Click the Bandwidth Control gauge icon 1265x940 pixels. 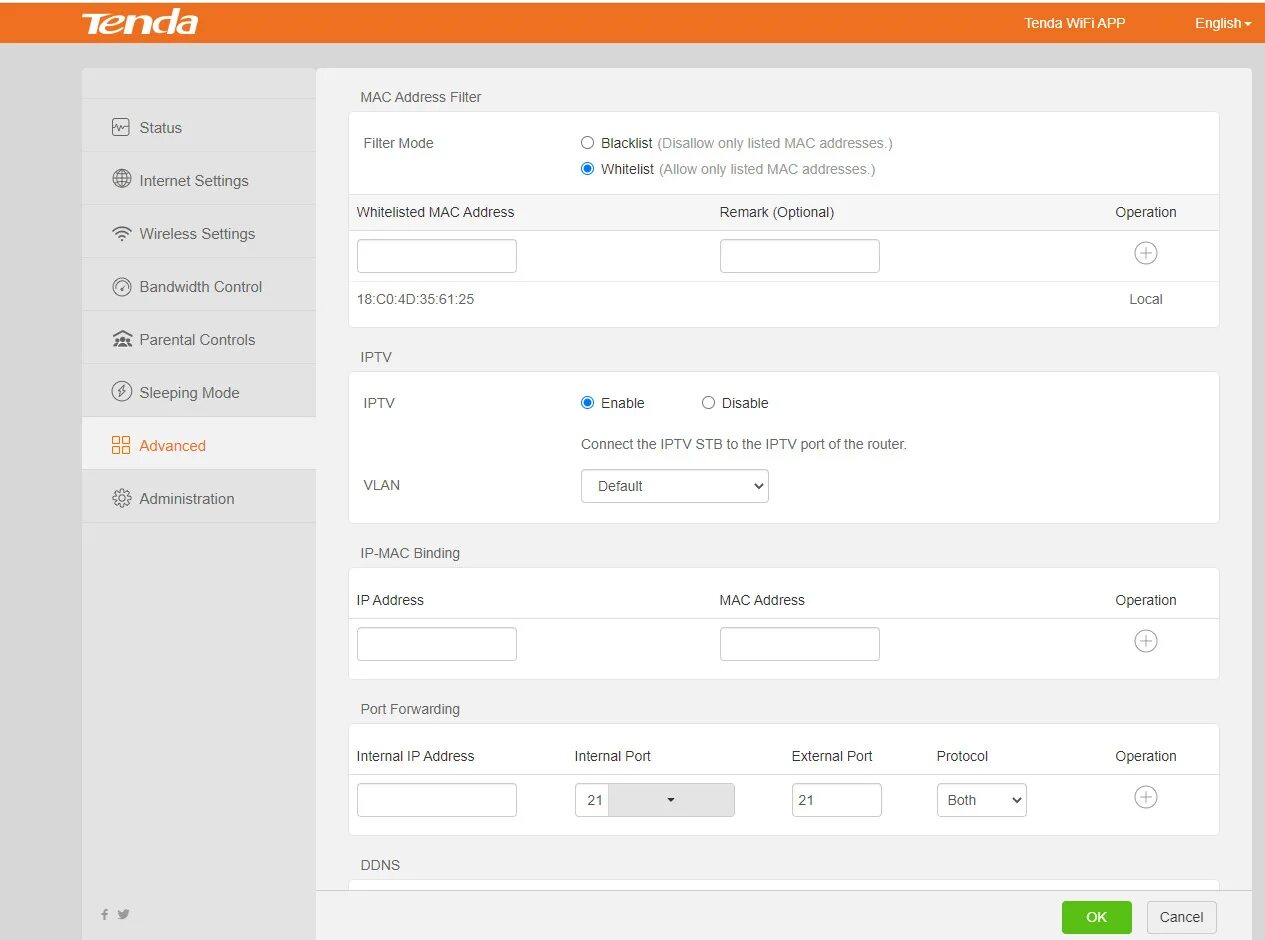click(x=122, y=286)
